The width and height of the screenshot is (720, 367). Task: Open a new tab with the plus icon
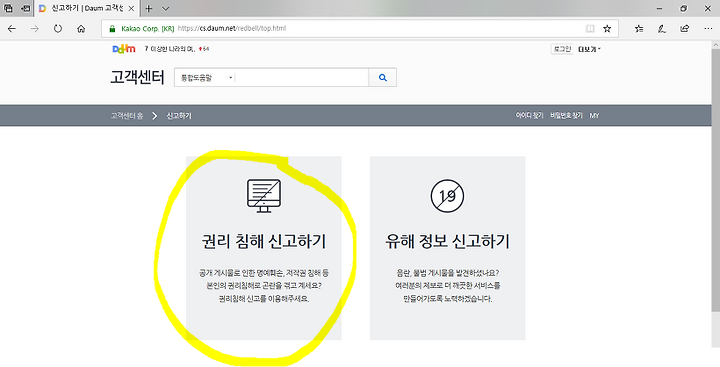149,8
